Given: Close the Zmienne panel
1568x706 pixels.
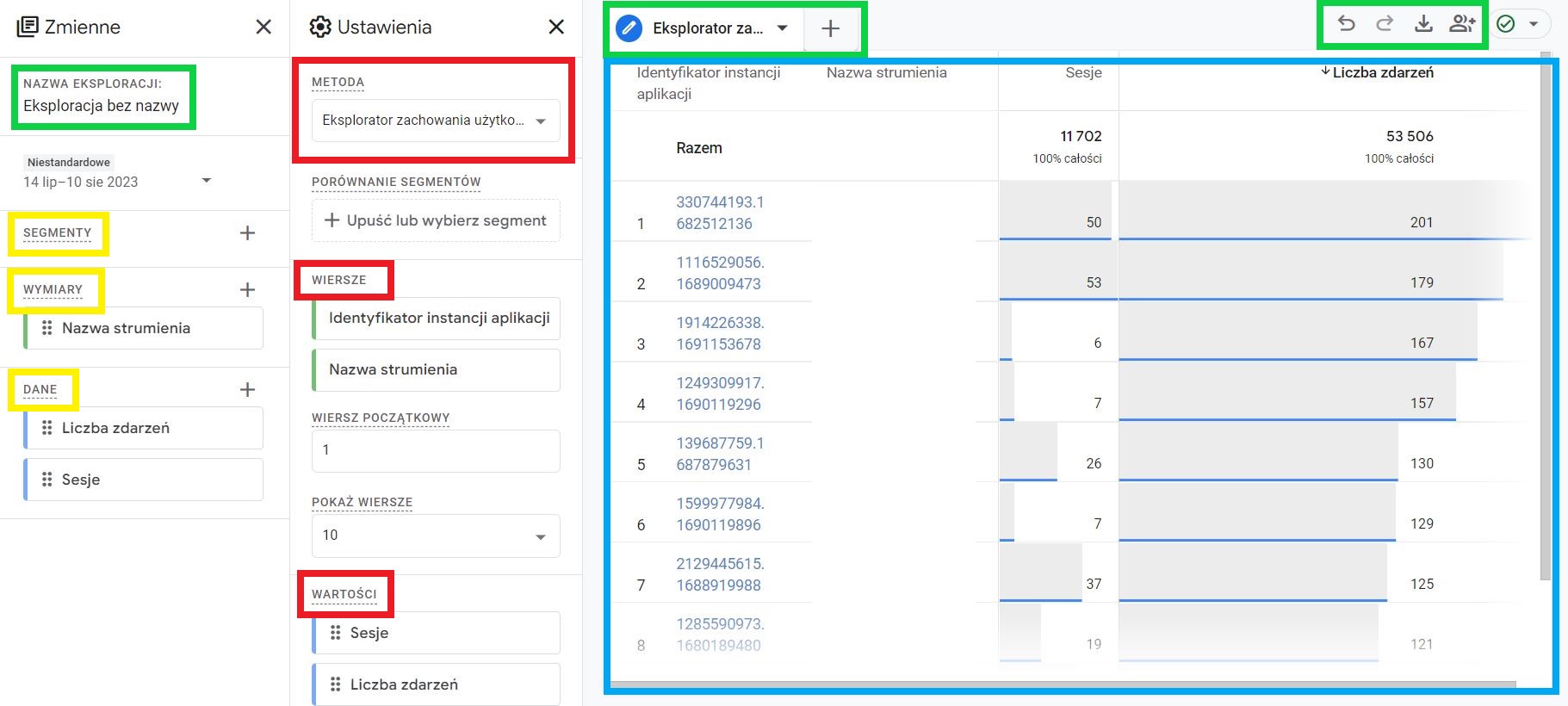Looking at the screenshot, I should pyautogui.click(x=263, y=28).
